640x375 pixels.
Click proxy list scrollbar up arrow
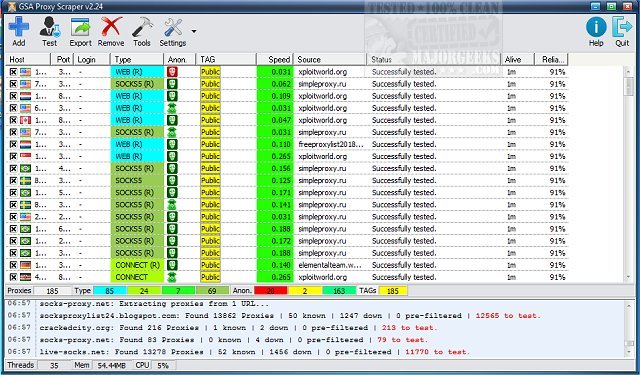[x=629, y=71]
